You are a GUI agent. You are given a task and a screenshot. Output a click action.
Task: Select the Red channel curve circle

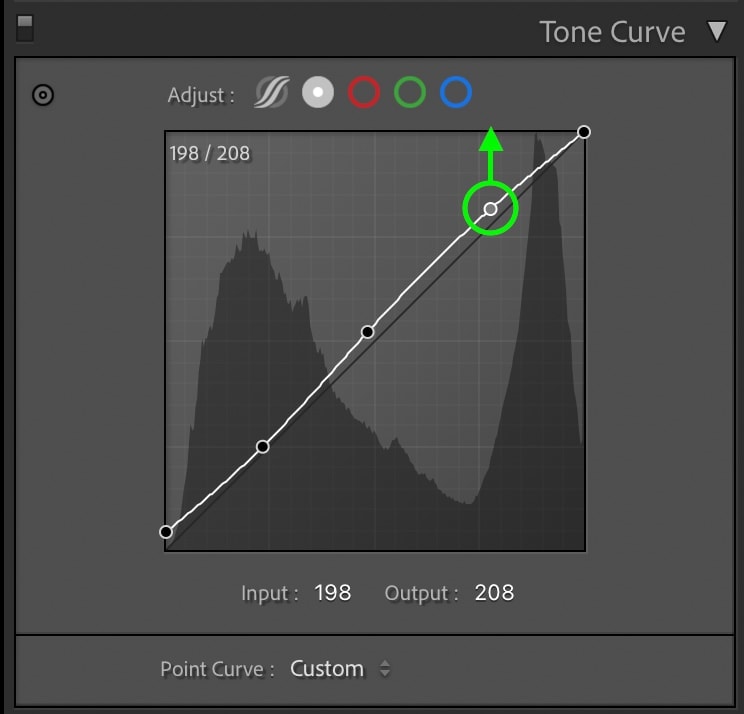click(364, 92)
